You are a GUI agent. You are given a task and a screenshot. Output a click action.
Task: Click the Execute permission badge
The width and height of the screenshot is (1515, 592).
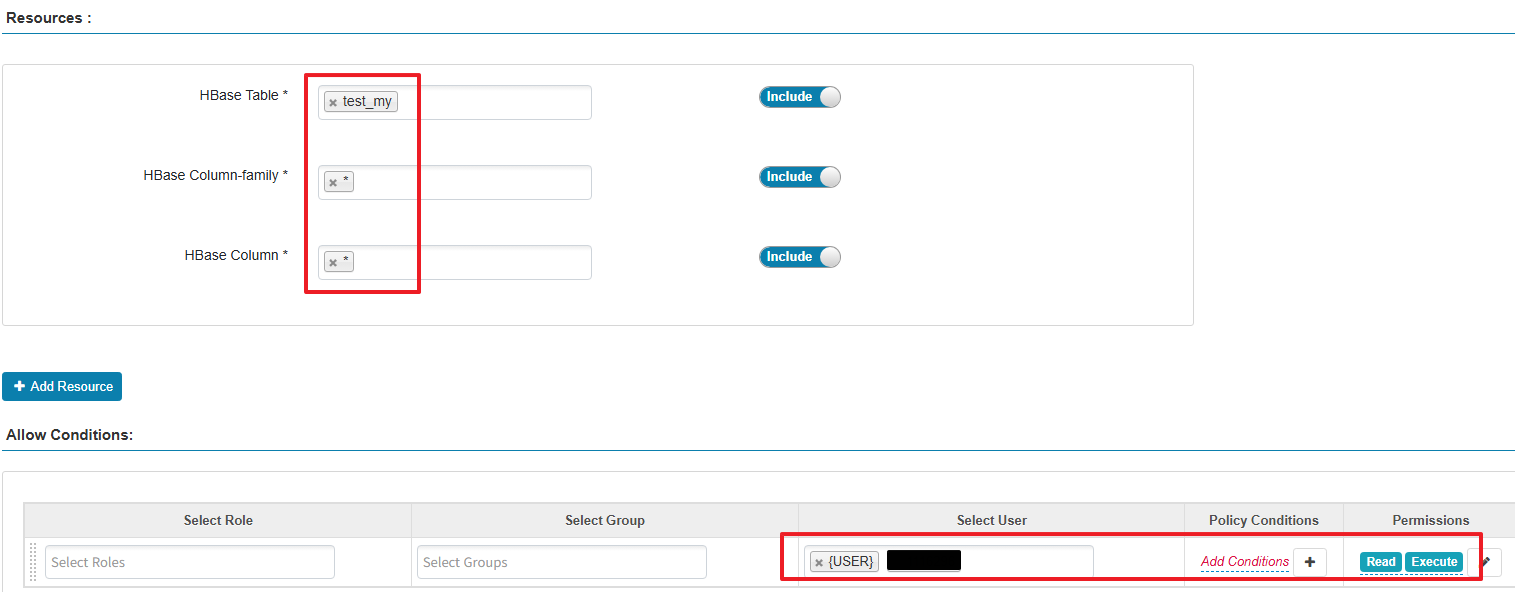(x=1434, y=562)
